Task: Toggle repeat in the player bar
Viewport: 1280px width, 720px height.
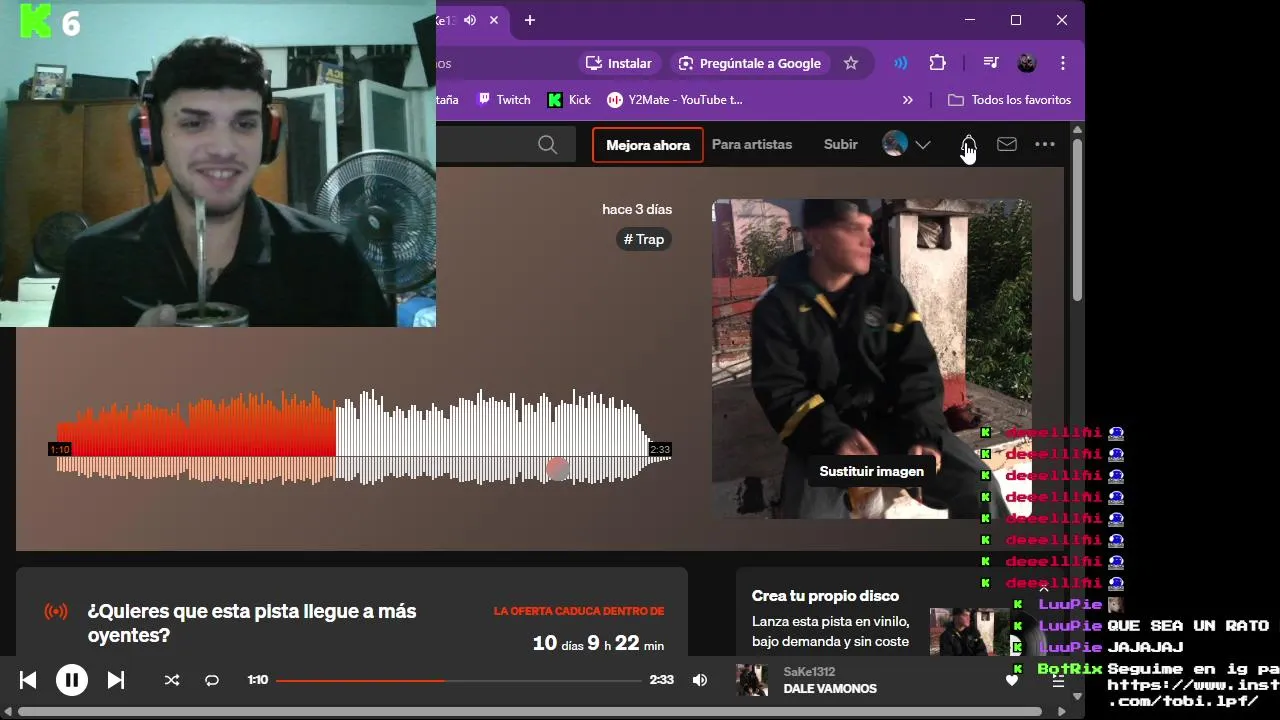Action: [x=212, y=680]
